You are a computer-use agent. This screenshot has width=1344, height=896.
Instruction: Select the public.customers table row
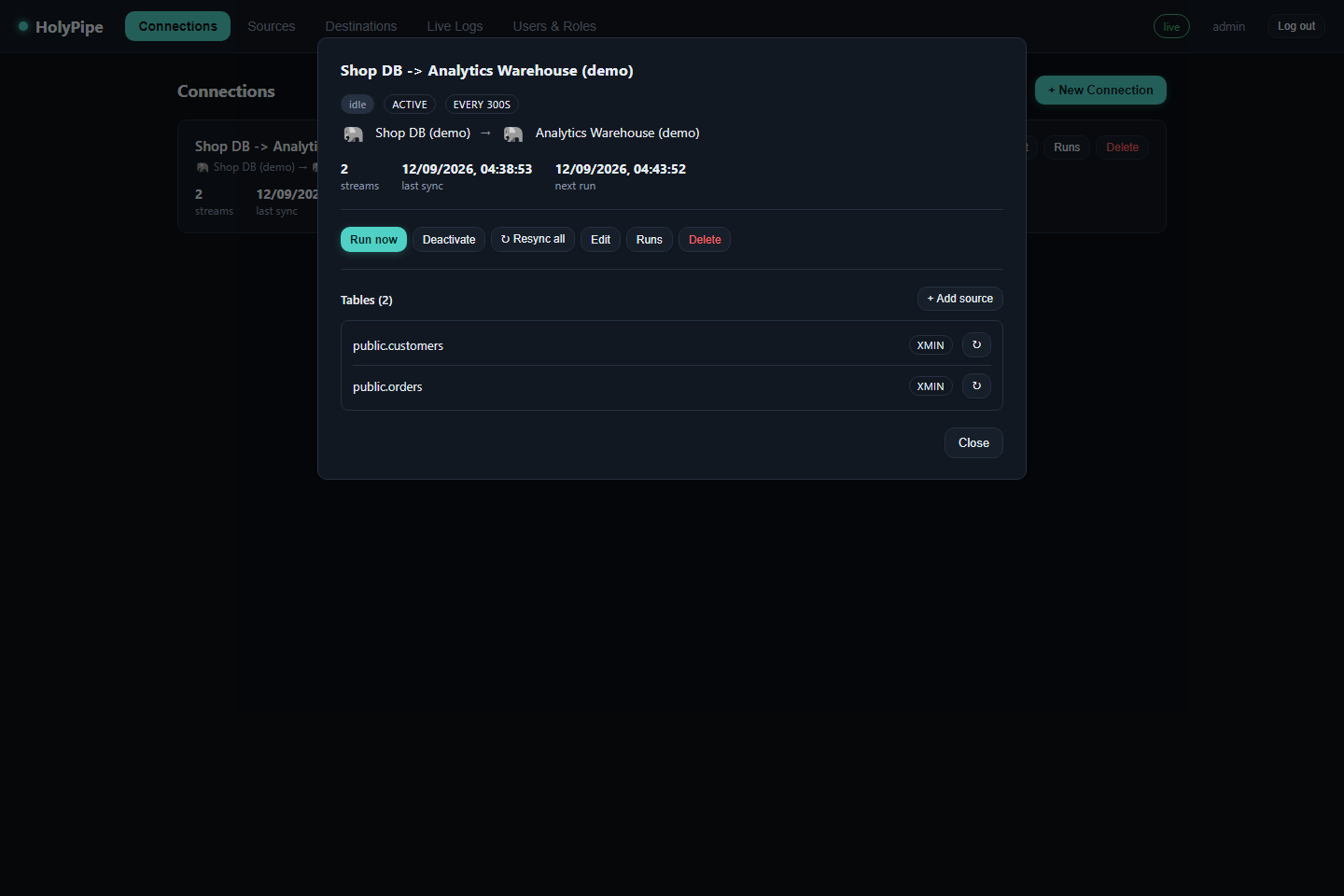(672, 345)
